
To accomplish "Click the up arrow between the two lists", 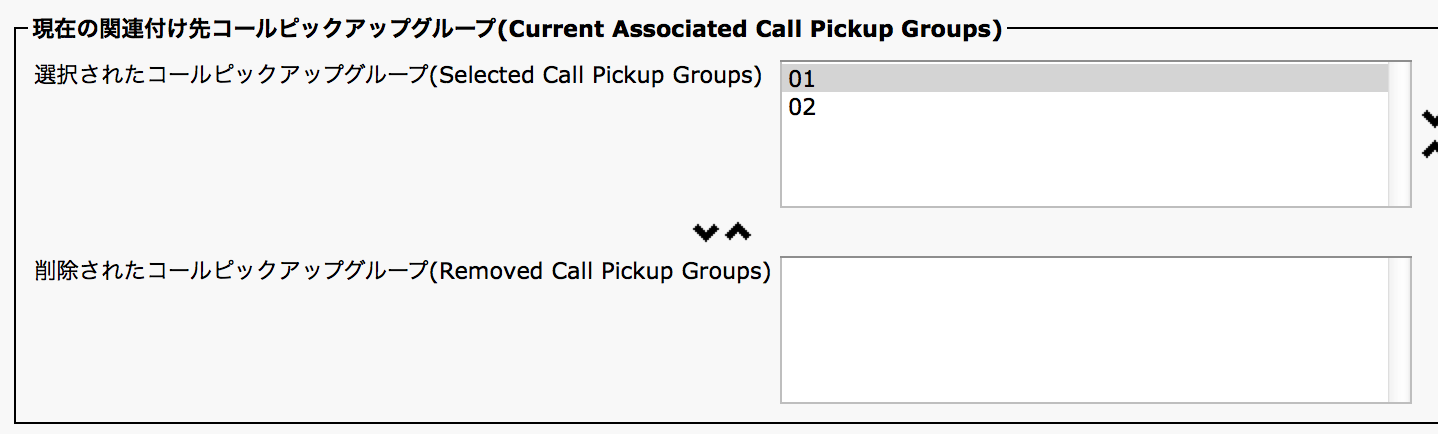I will pos(737,233).
